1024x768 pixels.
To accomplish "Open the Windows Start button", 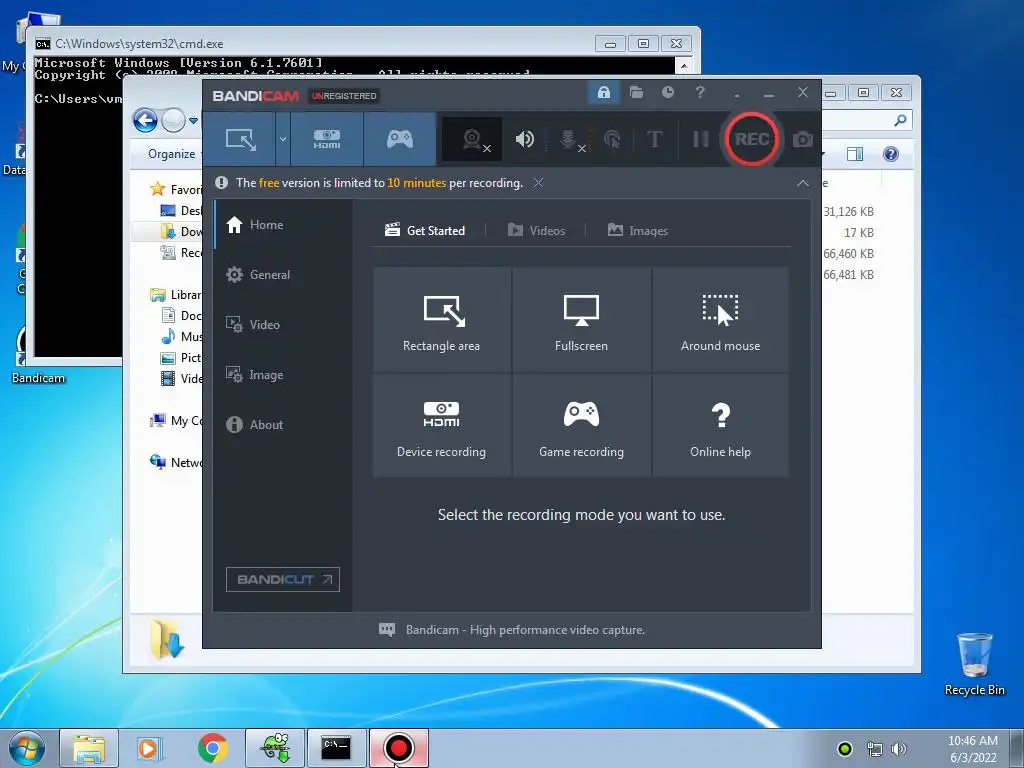I will pos(25,748).
